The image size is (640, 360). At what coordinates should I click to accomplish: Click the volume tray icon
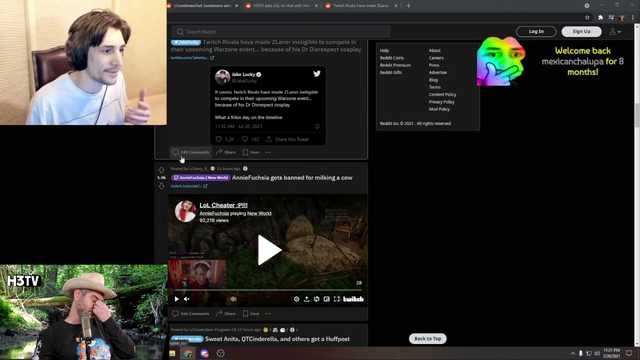[x=597, y=353]
